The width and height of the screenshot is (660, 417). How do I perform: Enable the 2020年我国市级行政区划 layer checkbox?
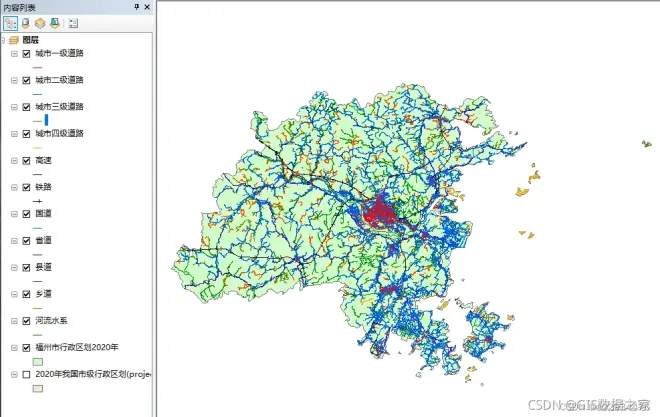tap(27, 374)
